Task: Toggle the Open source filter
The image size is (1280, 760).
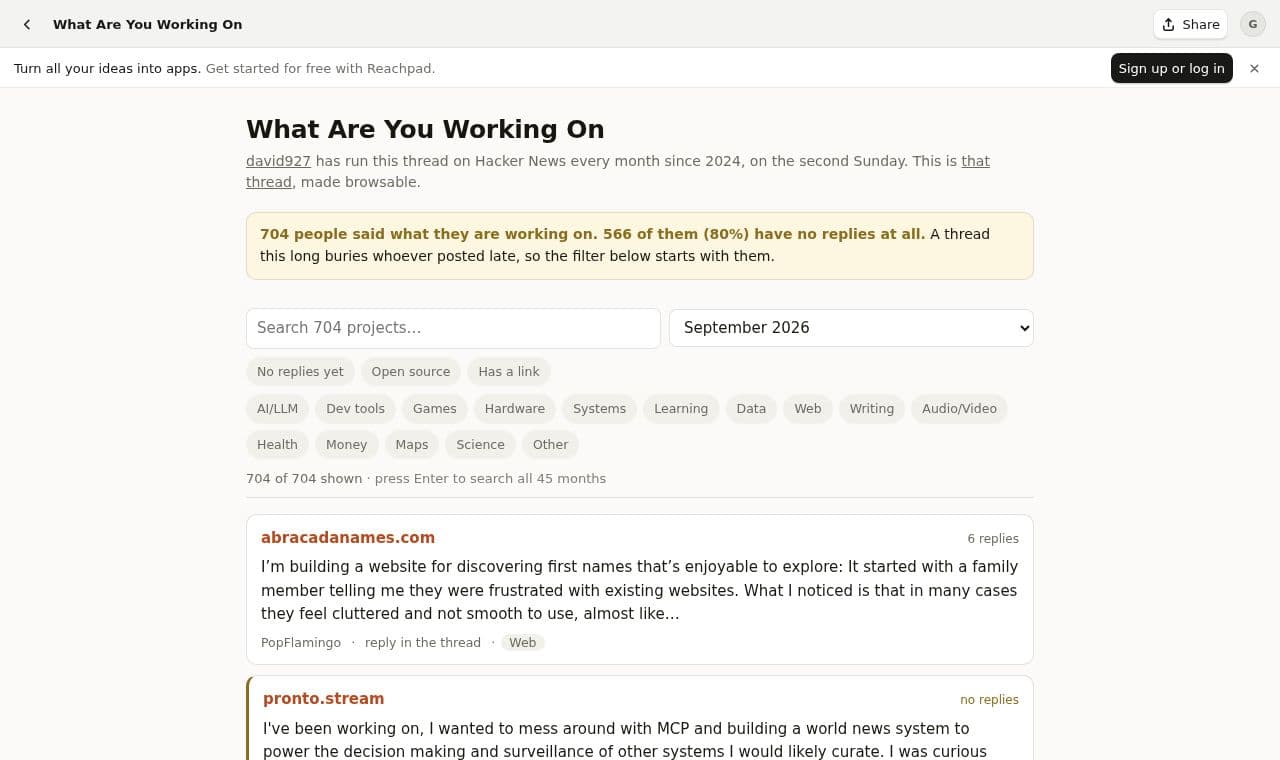Action: tap(411, 372)
